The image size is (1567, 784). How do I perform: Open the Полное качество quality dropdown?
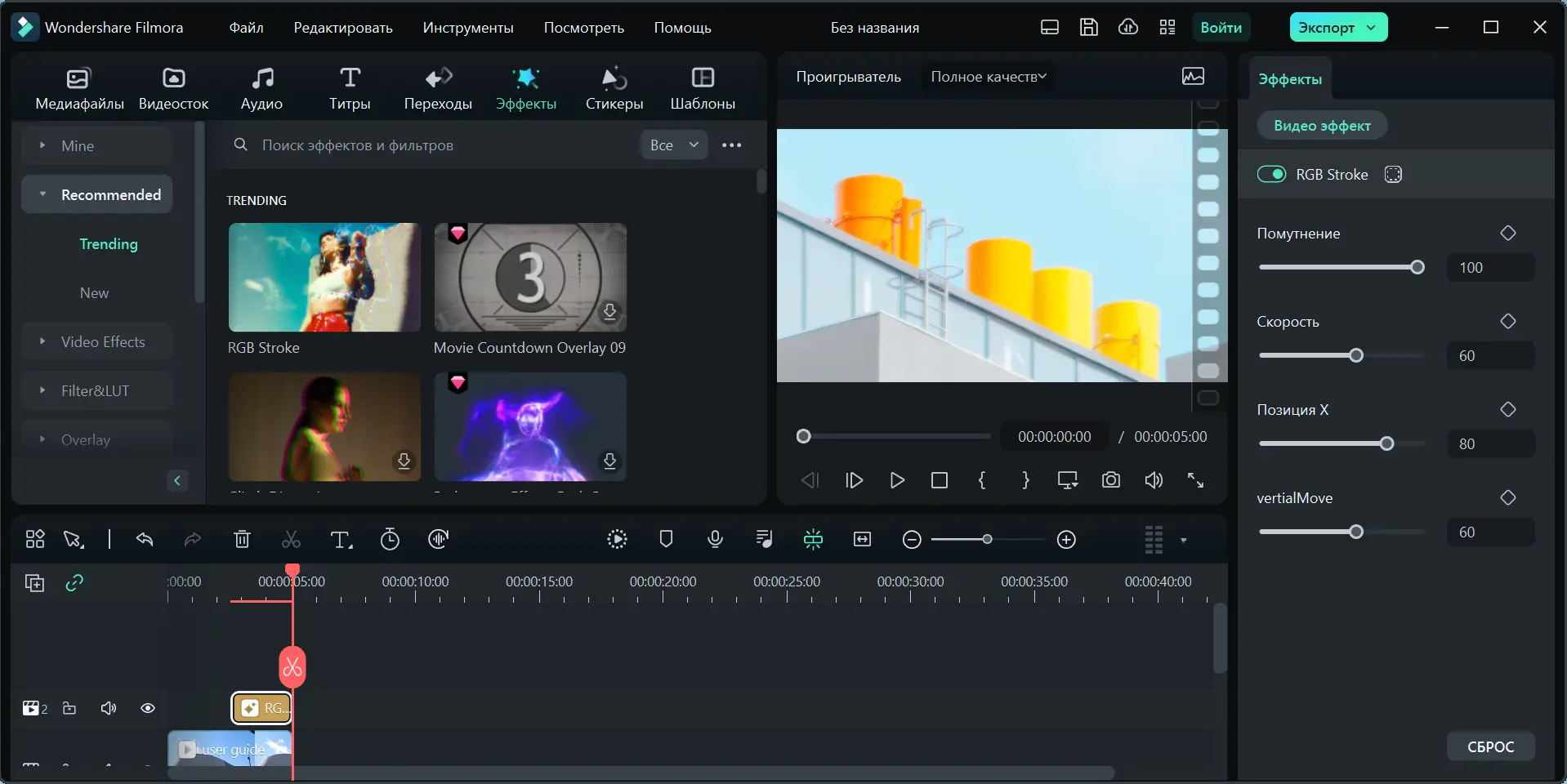[x=988, y=77]
